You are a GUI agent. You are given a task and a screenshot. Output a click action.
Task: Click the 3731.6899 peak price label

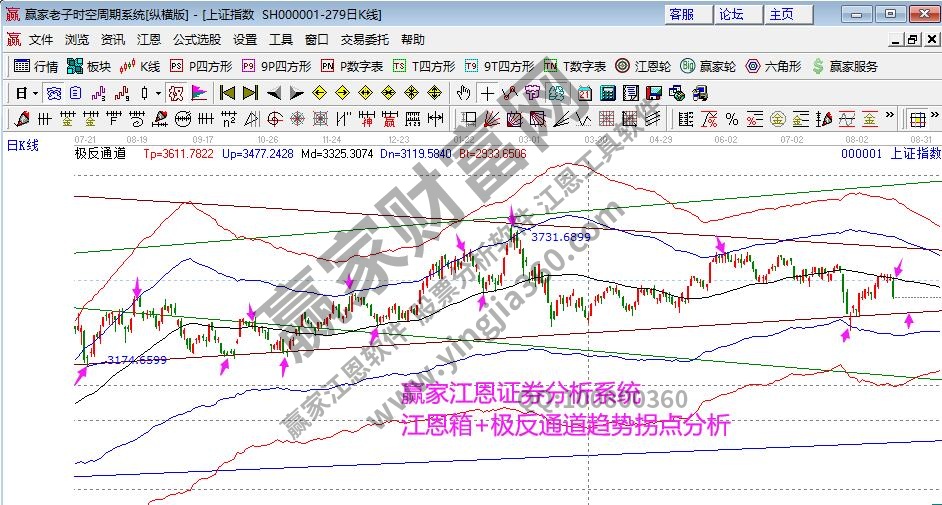pos(559,237)
